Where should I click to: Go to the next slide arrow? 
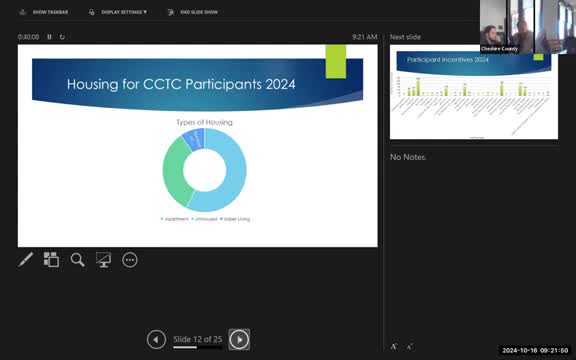(239, 339)
